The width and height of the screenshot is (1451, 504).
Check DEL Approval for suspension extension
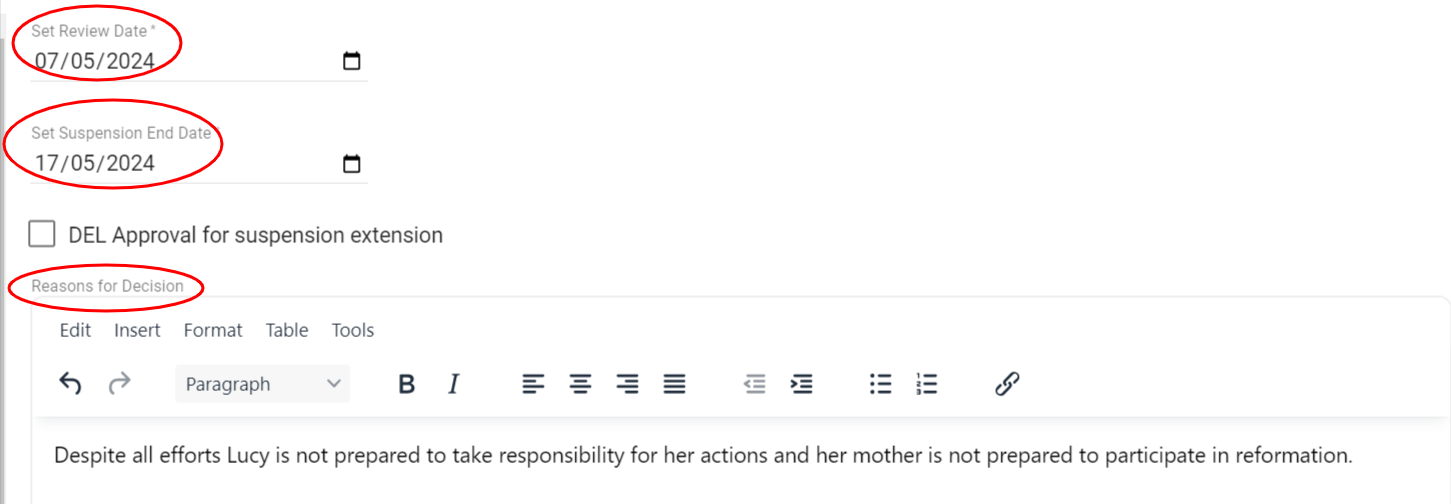click(42, 235)
